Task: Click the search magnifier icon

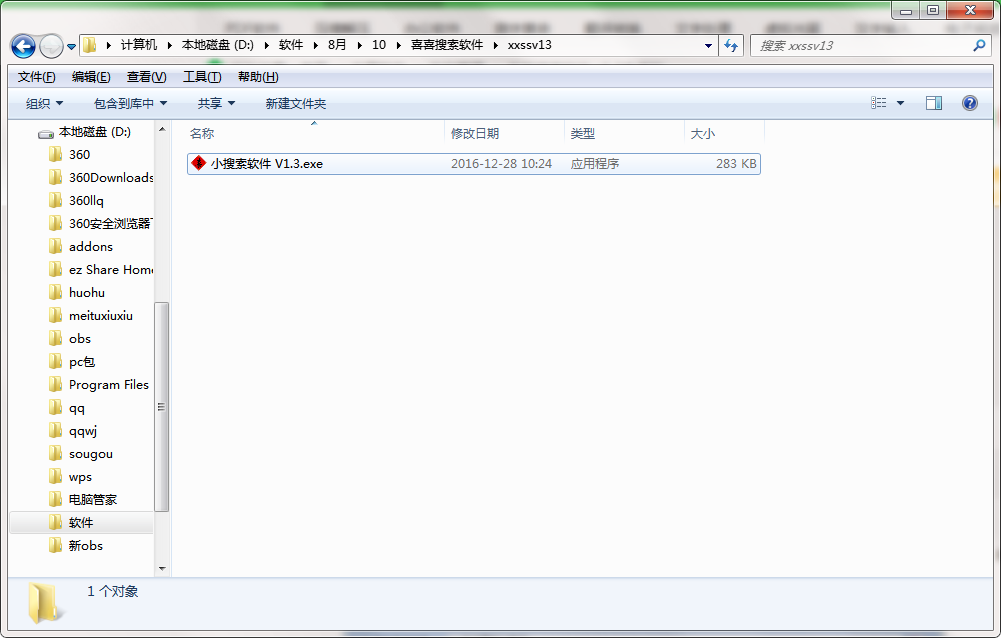Action: coord(979,45)
